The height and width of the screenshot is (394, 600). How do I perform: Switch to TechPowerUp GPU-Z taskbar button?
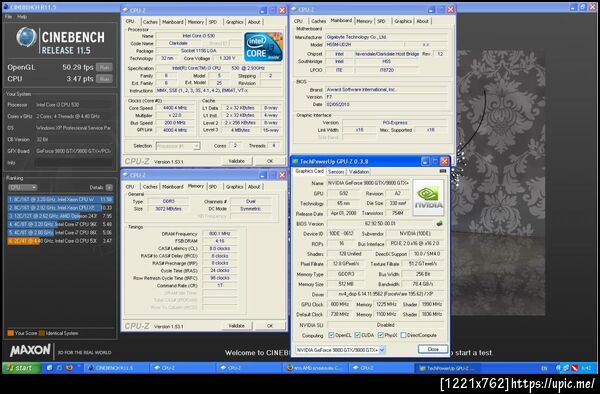(x=447, y=368)
